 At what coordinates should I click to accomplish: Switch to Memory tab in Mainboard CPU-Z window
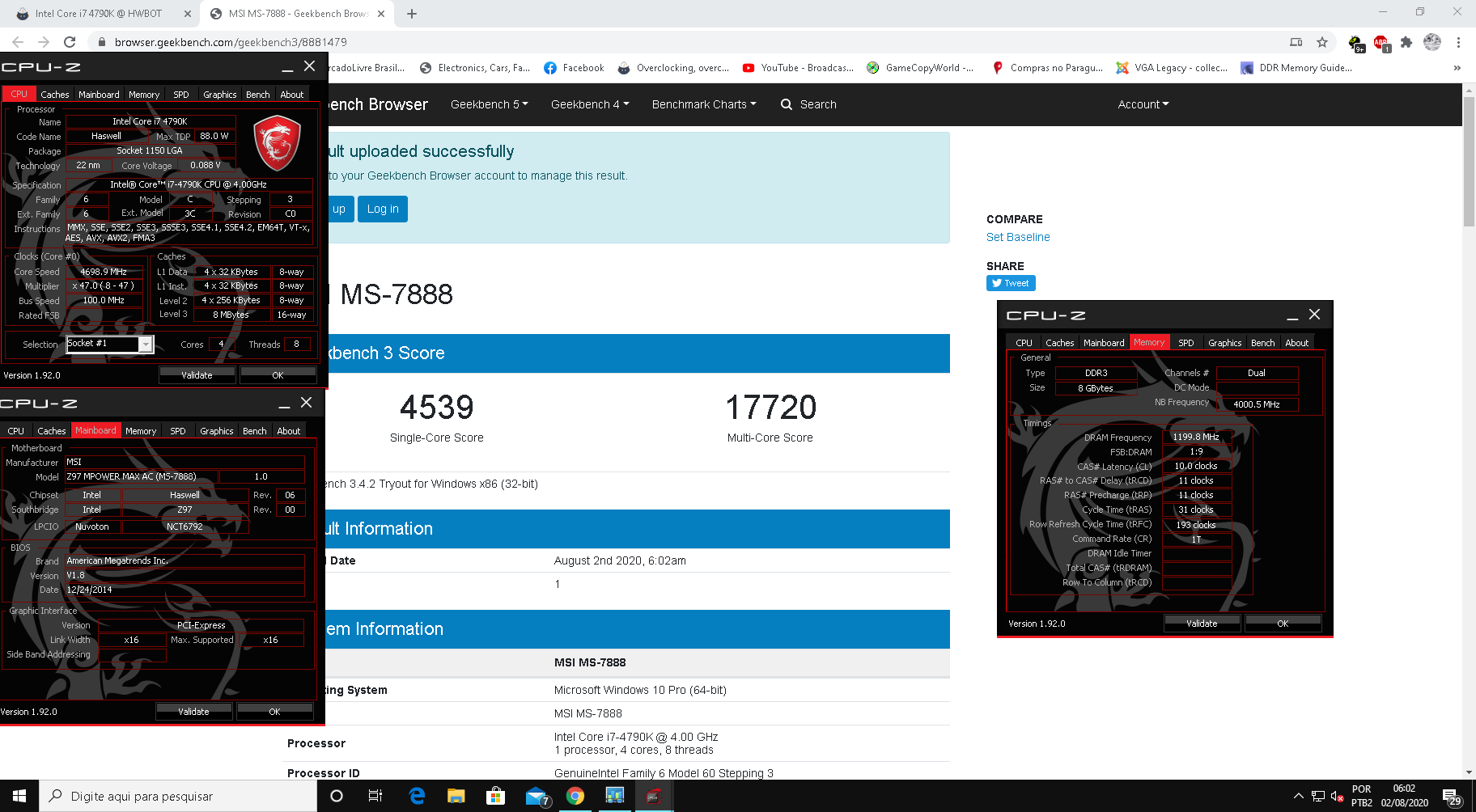[x=141, y=431]
